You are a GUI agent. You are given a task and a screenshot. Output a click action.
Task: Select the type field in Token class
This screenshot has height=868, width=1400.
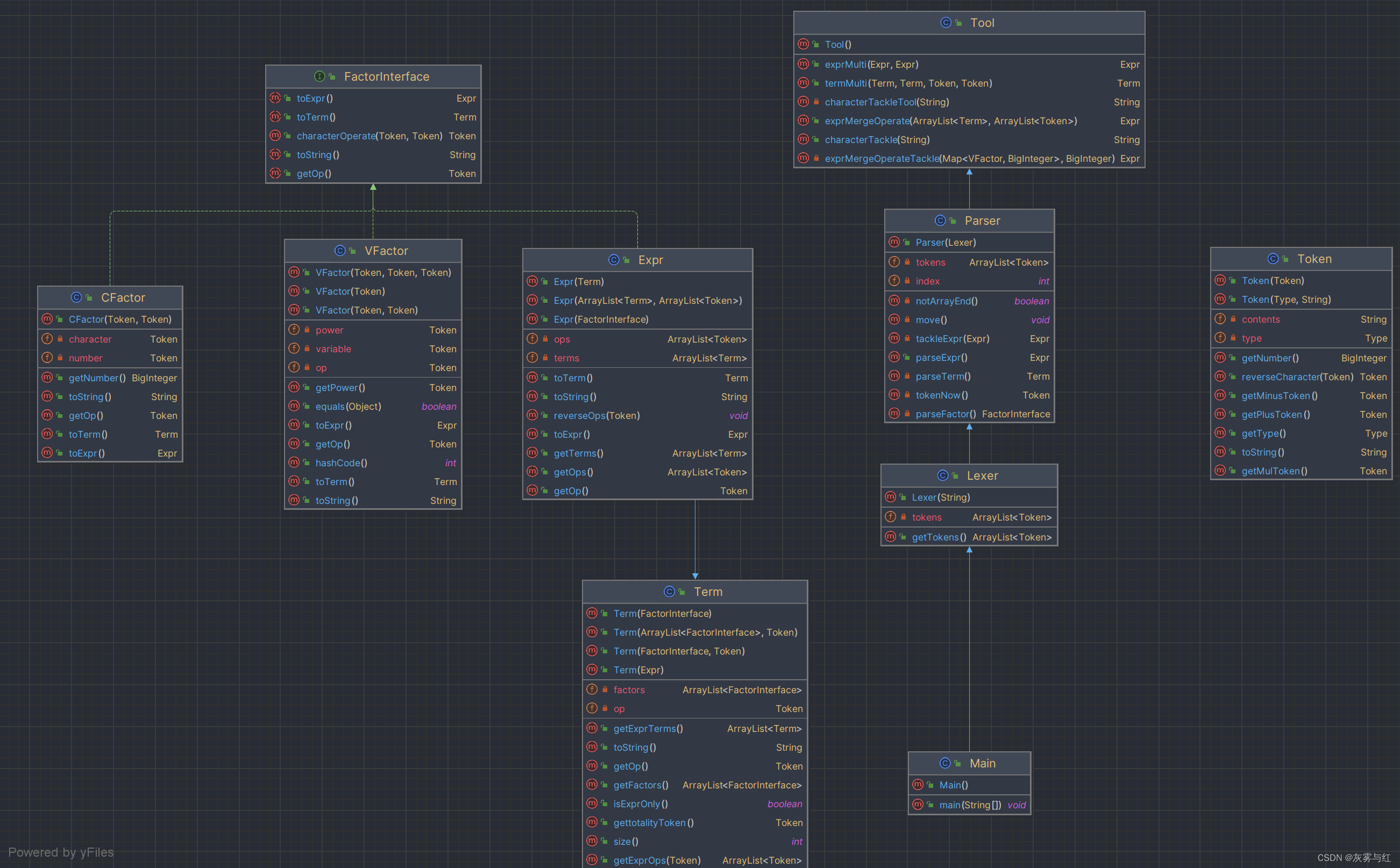[x=1300, y=338]
